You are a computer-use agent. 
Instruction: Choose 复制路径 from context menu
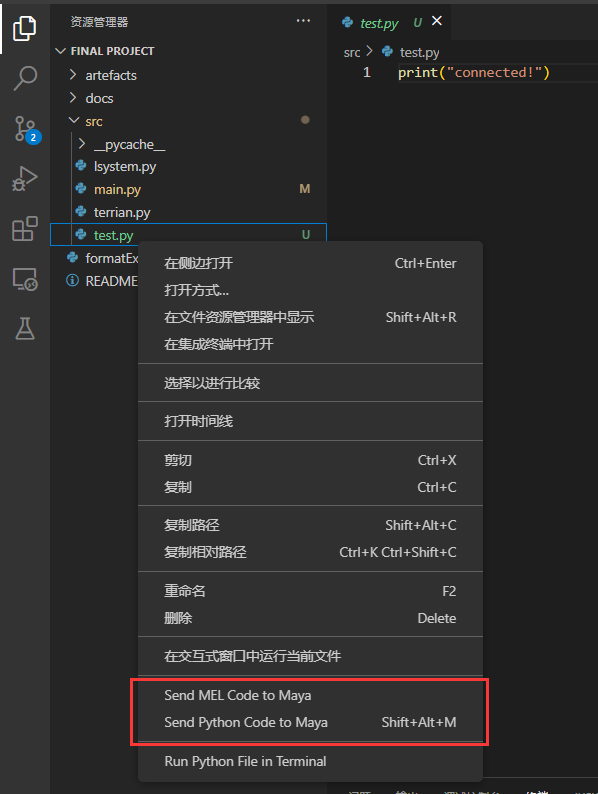coord(310,525)
